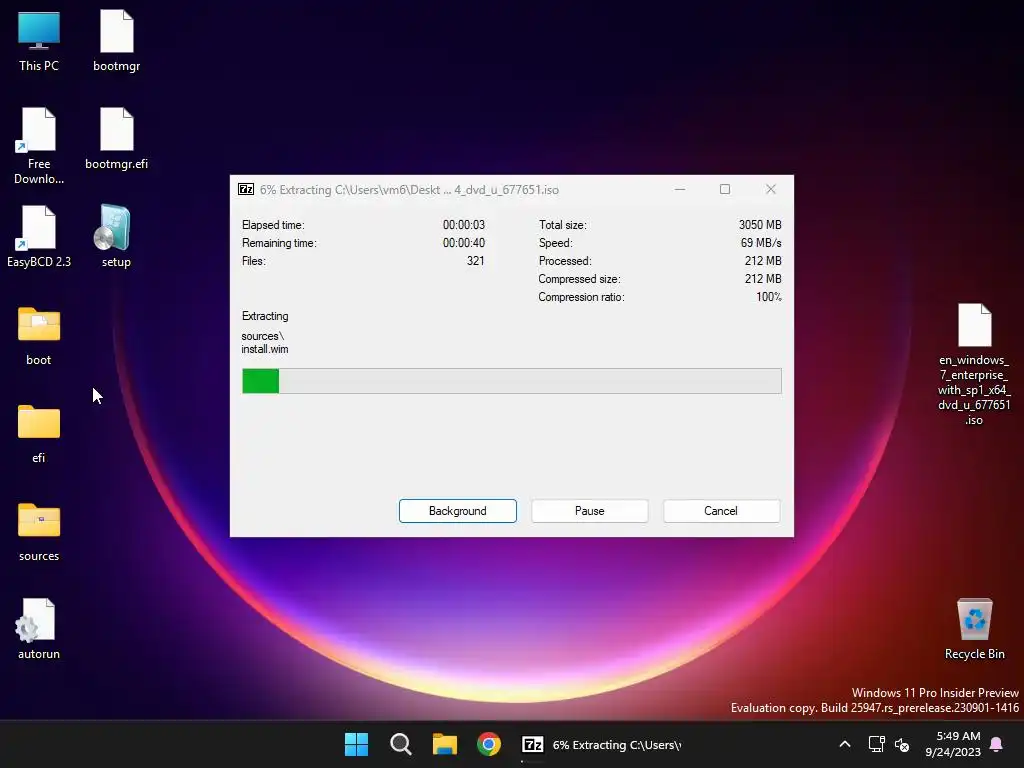Select the sources folder icon
The width and height of the screenshot is (1024, 768).
[39, 532]
